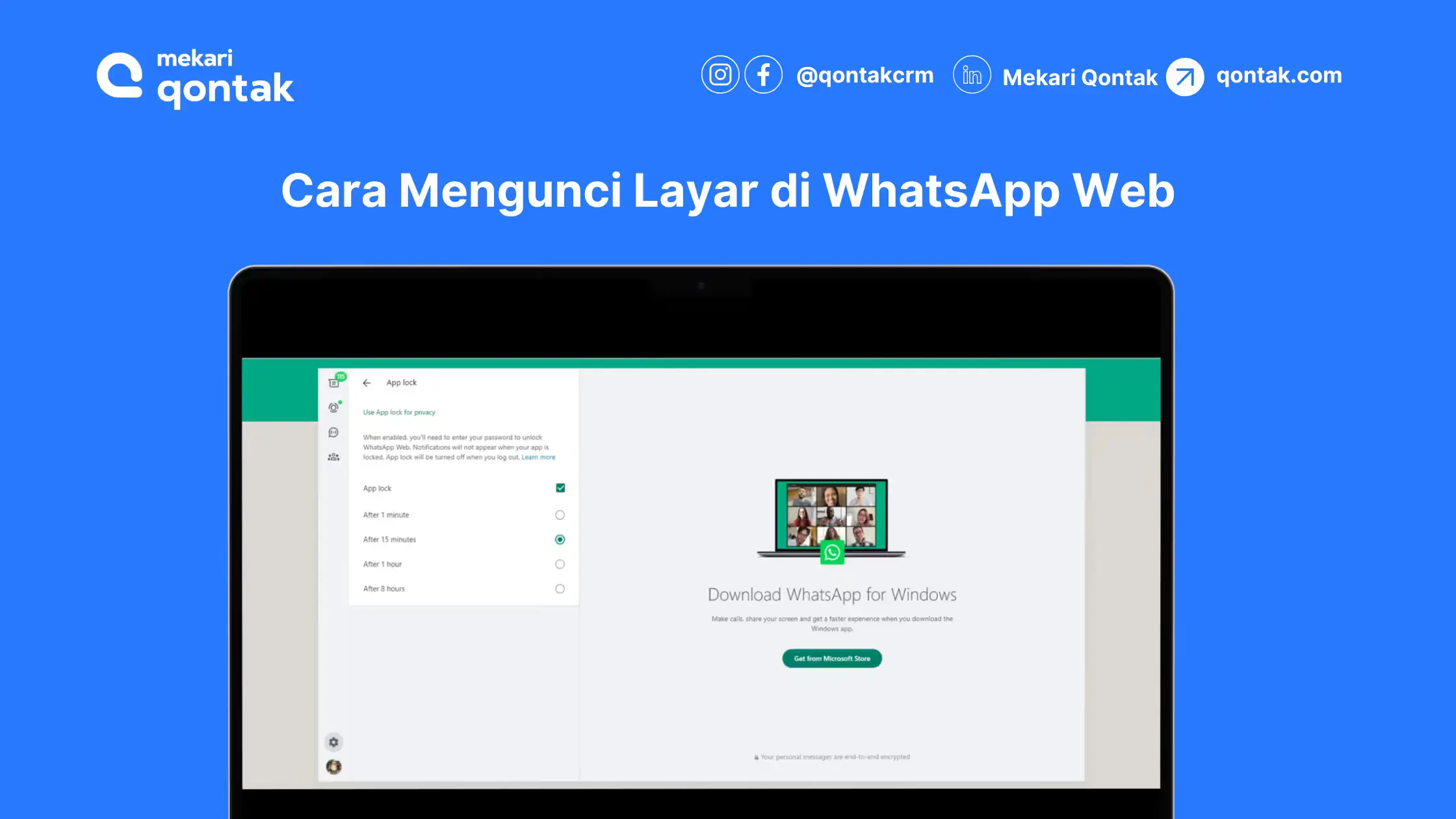The width and height of the screenshot is (1456, 819).
Task: Click the Mekari Qontak logo
Action: pyautogui.click(x=196, y=79)
